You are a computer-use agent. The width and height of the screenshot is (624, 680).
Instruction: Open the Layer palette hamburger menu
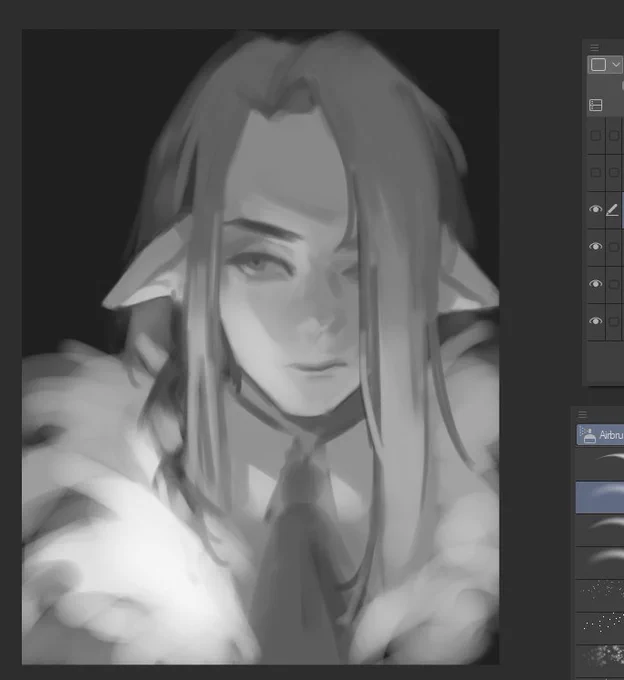point(595,47)
